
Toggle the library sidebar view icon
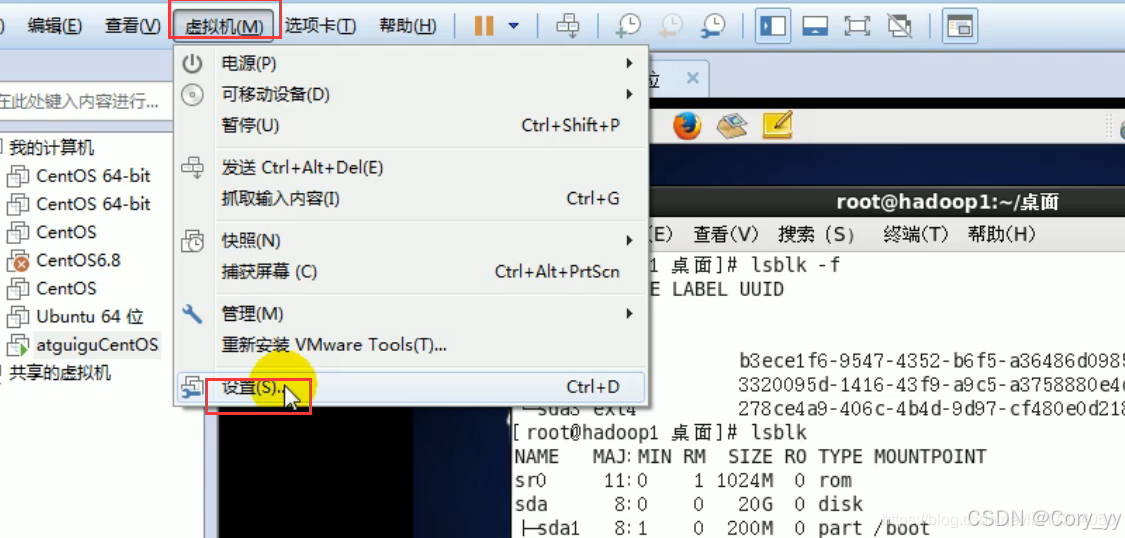pos(773,27)
